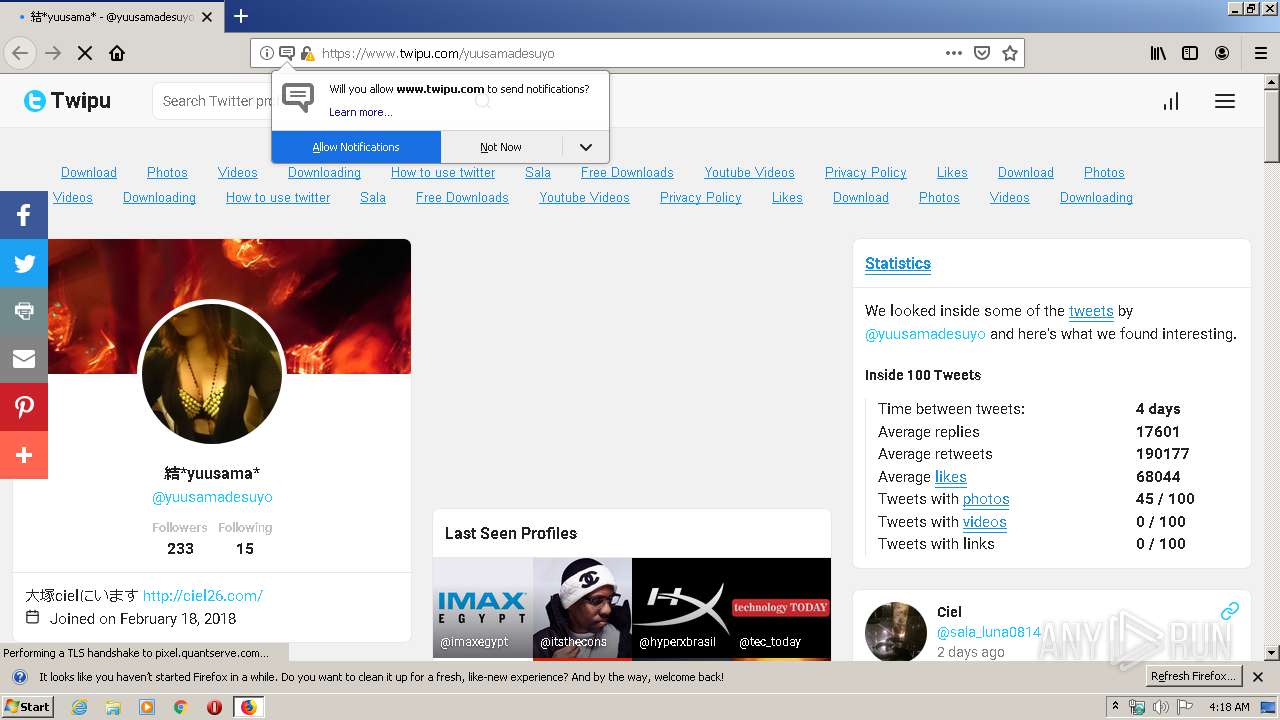
Task: Open @sala_luna0814 profile link
Action: (x=989, y=632)
